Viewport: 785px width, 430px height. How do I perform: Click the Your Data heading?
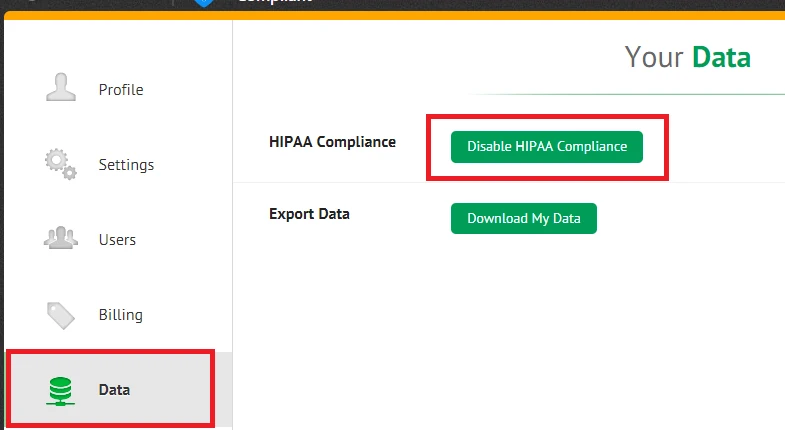[687, 57]
